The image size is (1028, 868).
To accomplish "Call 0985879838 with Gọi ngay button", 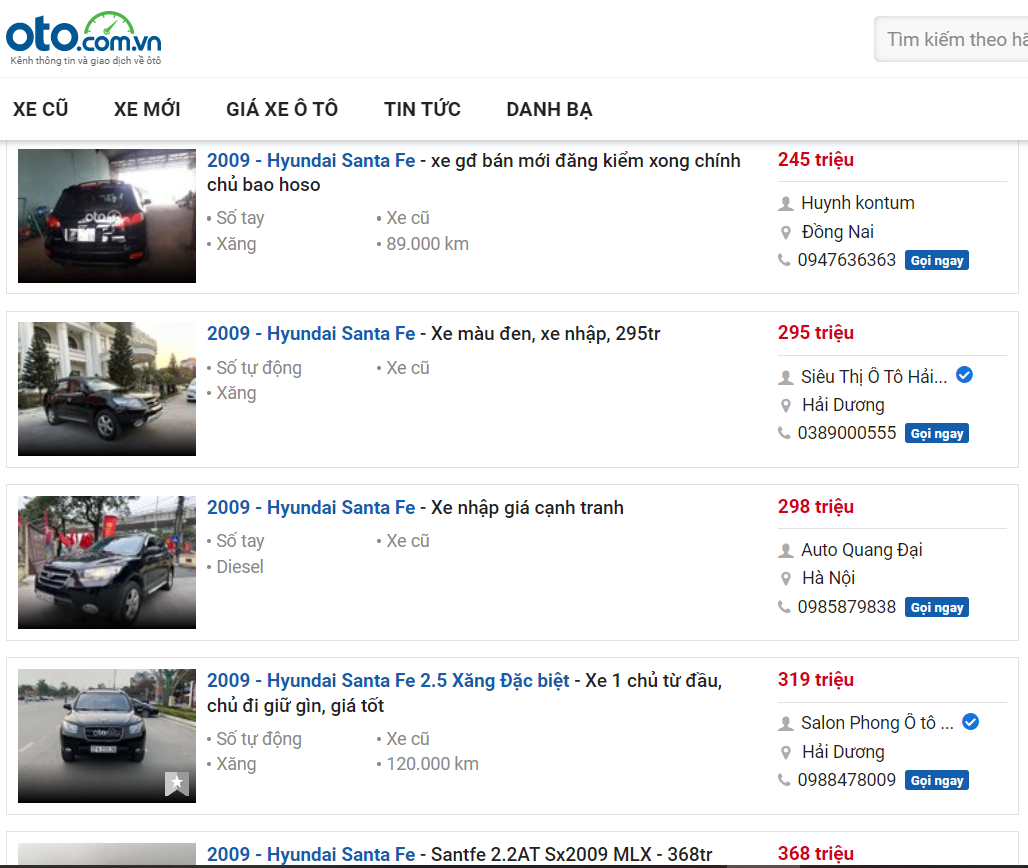I will 937,607.
